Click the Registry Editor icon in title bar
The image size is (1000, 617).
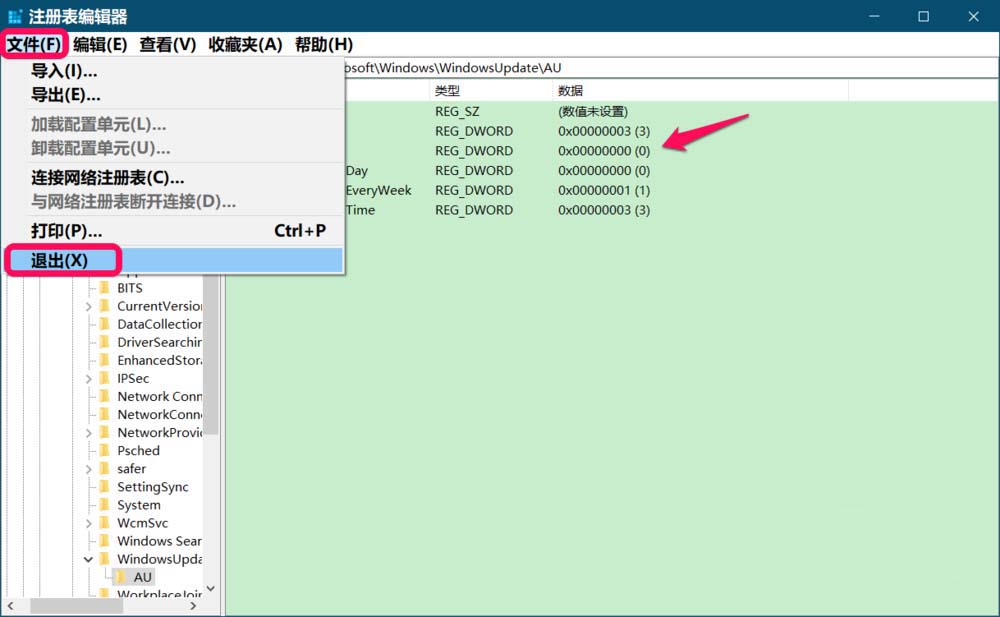click(14, 15)
